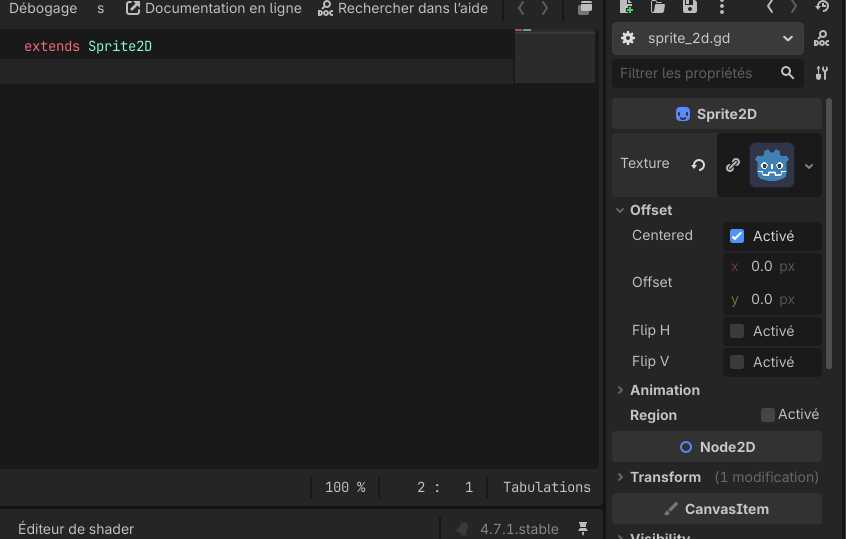Go to next object in inspector history
The image size is (846, 539).
[x=793, y=6]
